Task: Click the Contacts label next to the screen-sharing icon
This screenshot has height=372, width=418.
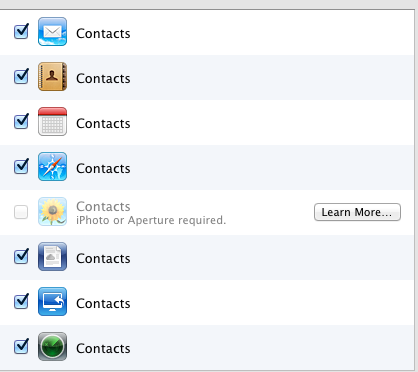Action: click(103, 303)
